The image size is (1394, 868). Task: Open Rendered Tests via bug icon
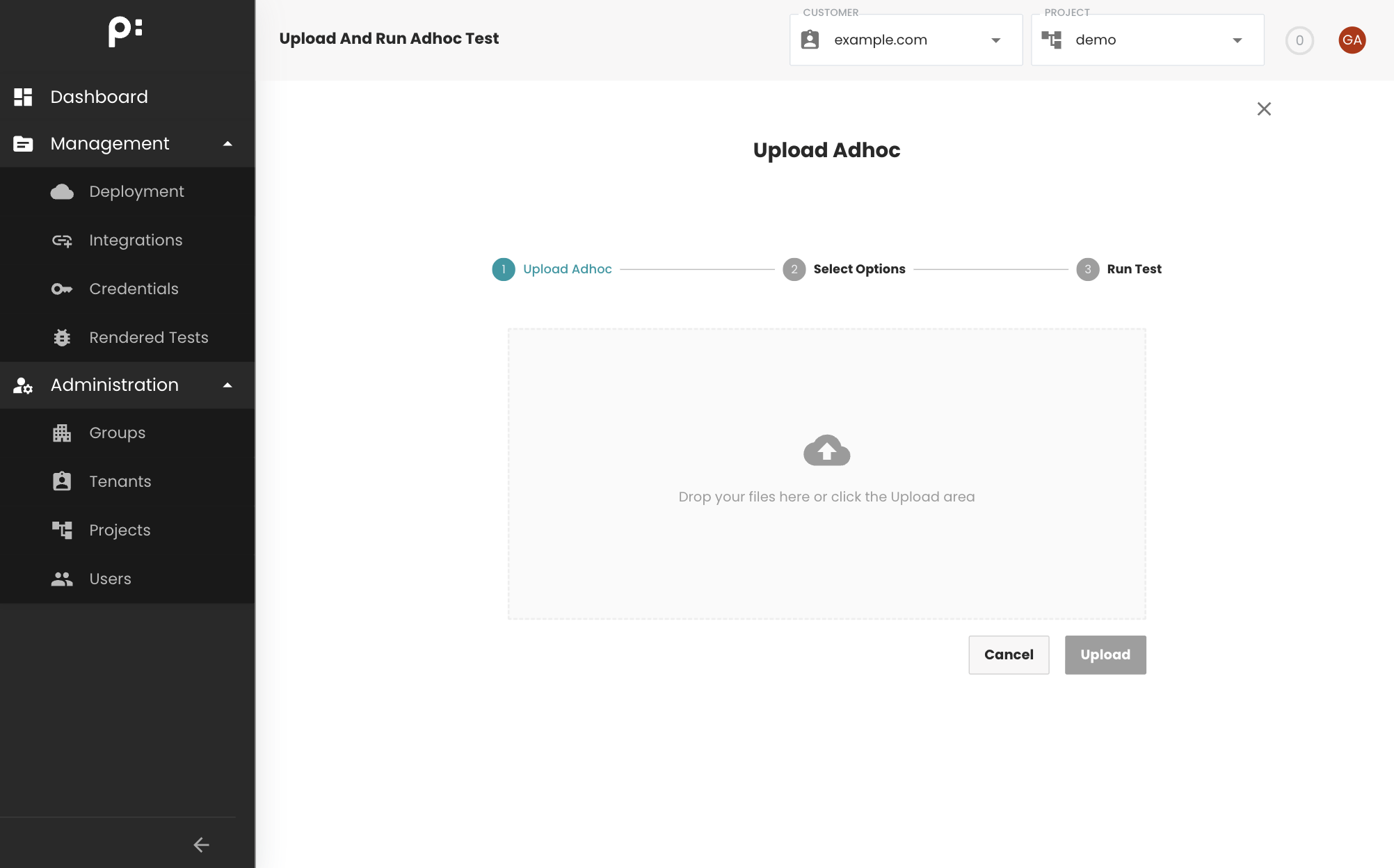(62, 337)
